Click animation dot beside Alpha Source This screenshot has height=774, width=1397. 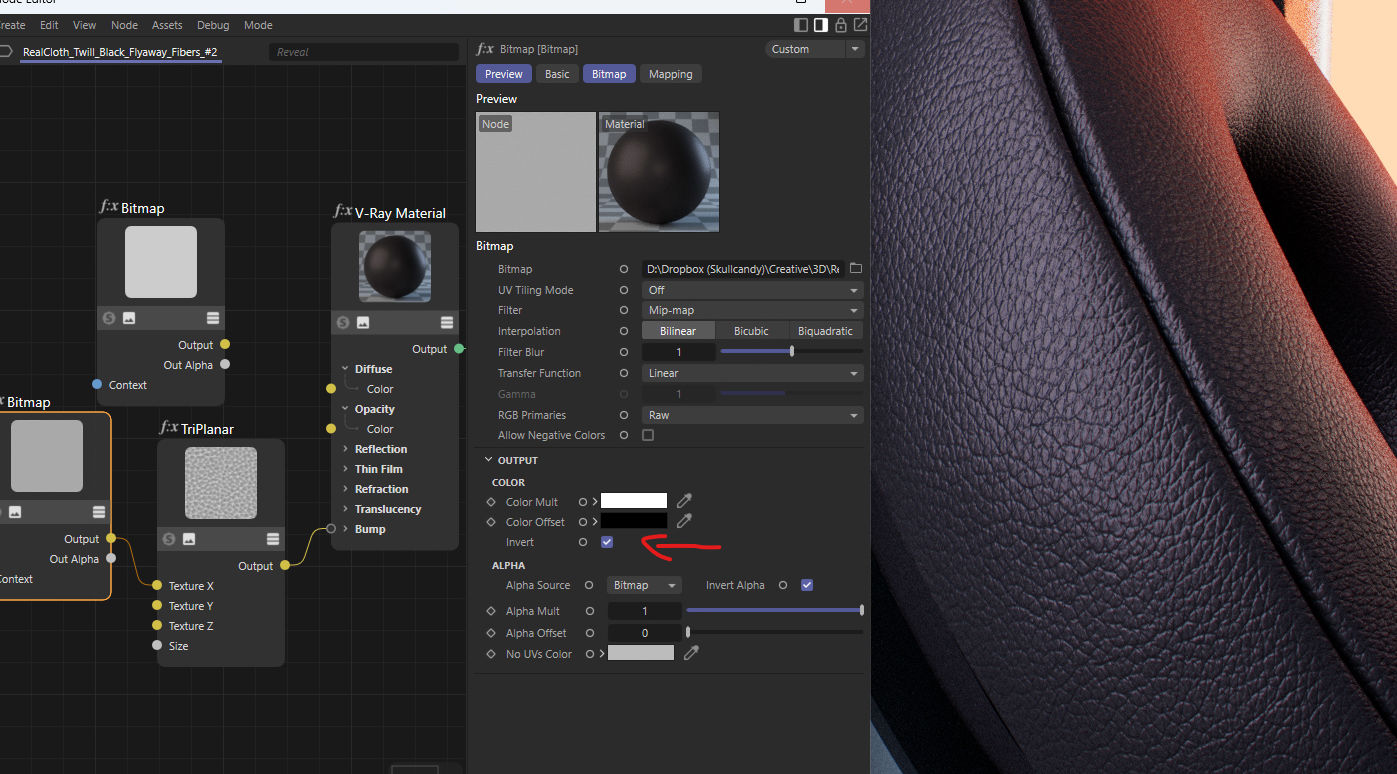[589, 585]
